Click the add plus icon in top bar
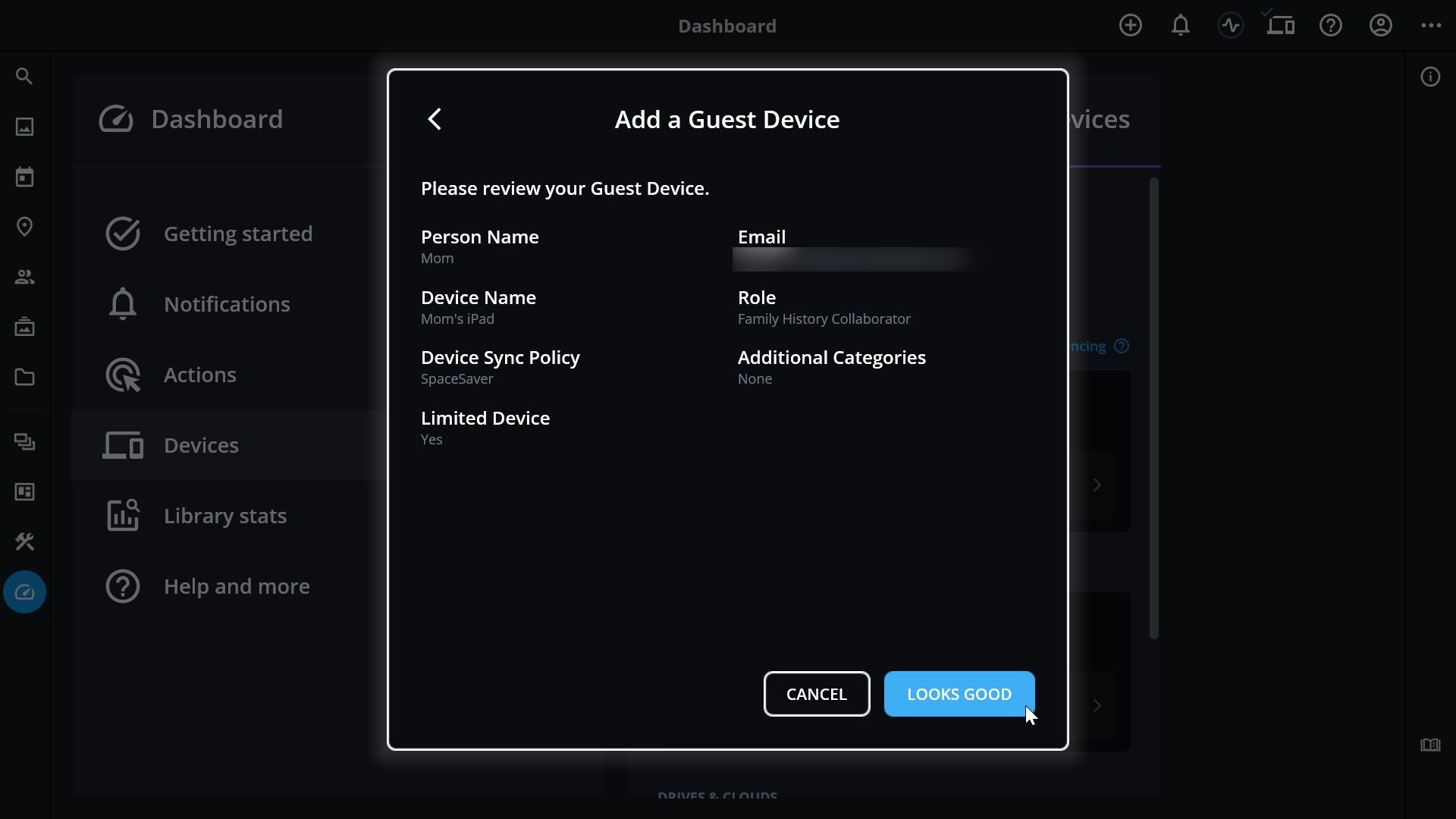 (1130, 26)
